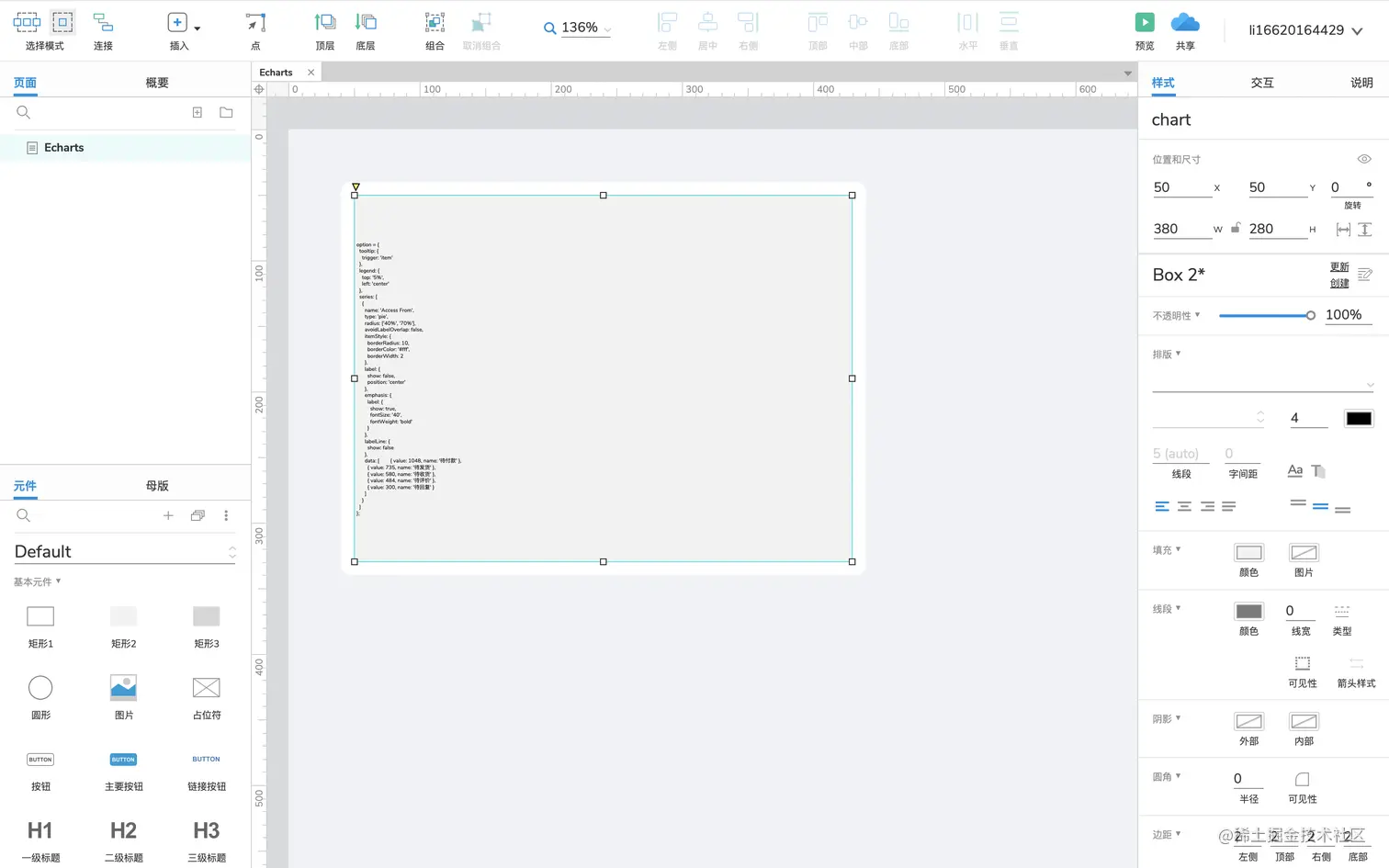Viewport: 1389px width, 868px height.
Task: Open widget library more options menu
Action: (226, 515)
